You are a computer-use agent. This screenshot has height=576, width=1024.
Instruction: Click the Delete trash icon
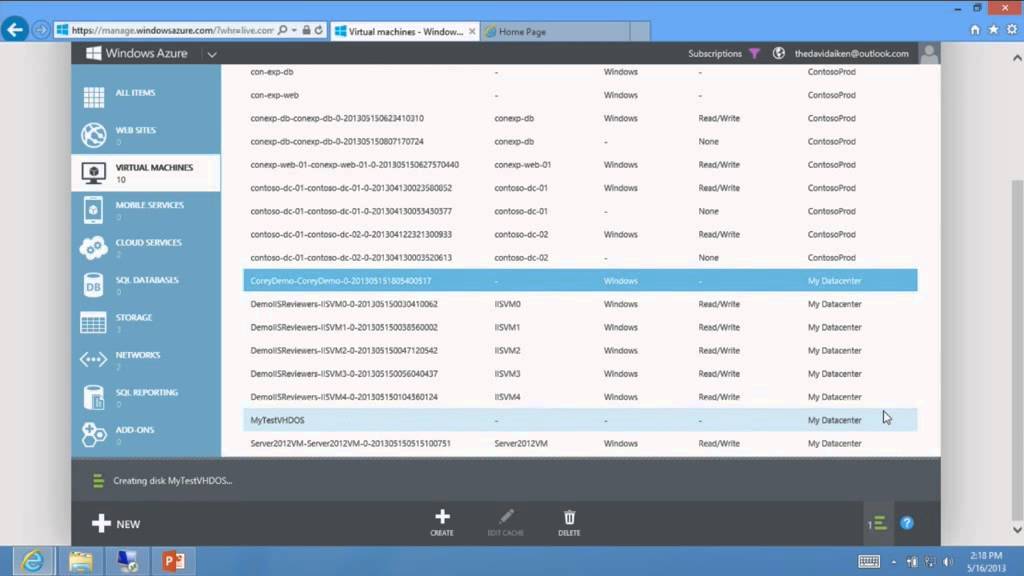[569, 517]
